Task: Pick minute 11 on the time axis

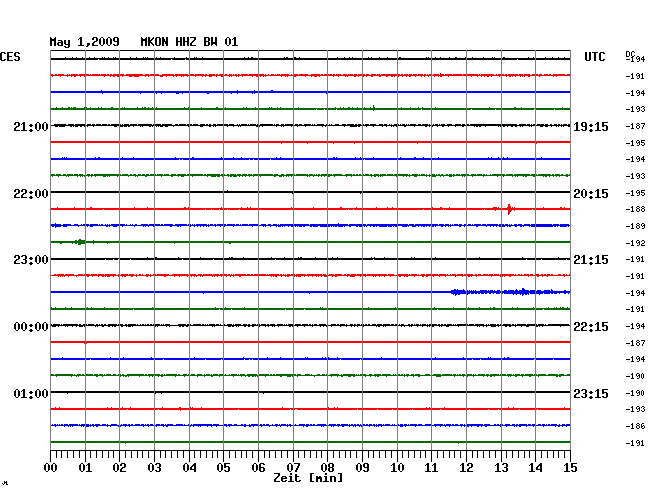Action: point(431,468)
